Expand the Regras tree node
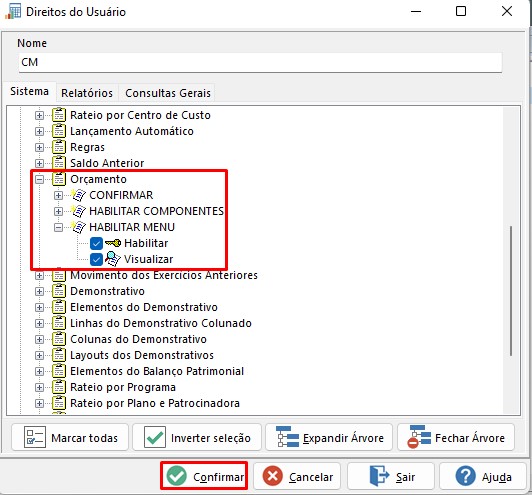Viewport: 532px width, 495px height. [39, 147]
